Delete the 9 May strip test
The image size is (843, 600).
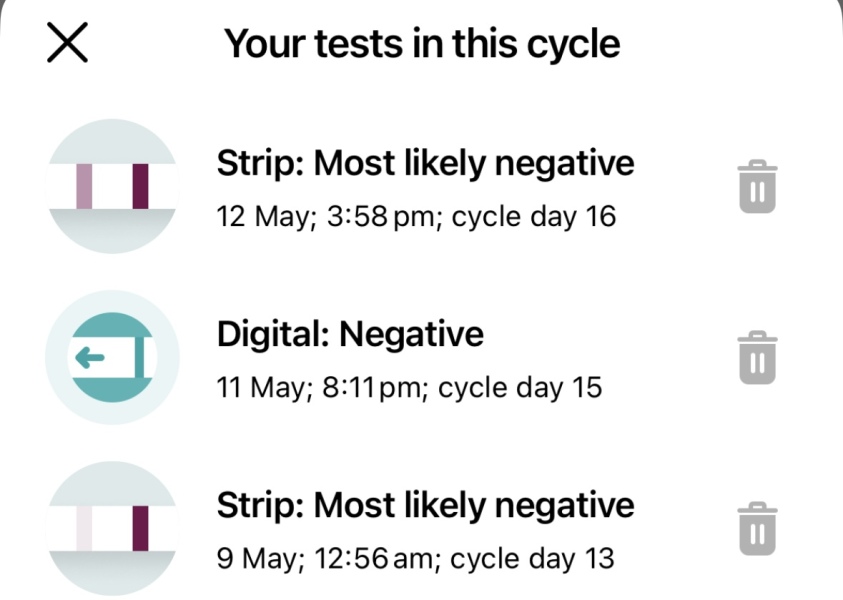tap(758, 529)
